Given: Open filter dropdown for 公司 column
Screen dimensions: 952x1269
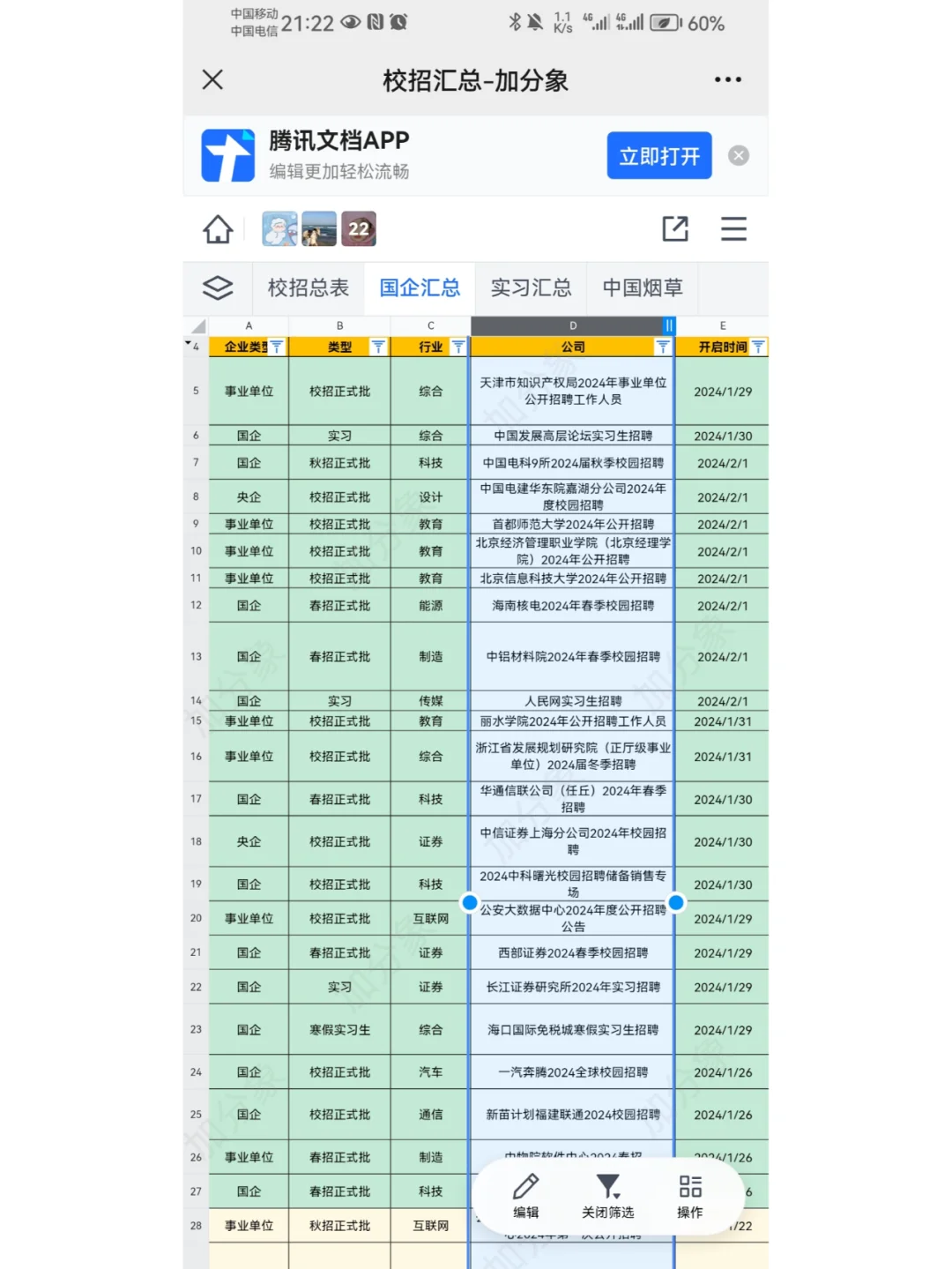Looking at the screenshot, I should (x=663, y=347).
